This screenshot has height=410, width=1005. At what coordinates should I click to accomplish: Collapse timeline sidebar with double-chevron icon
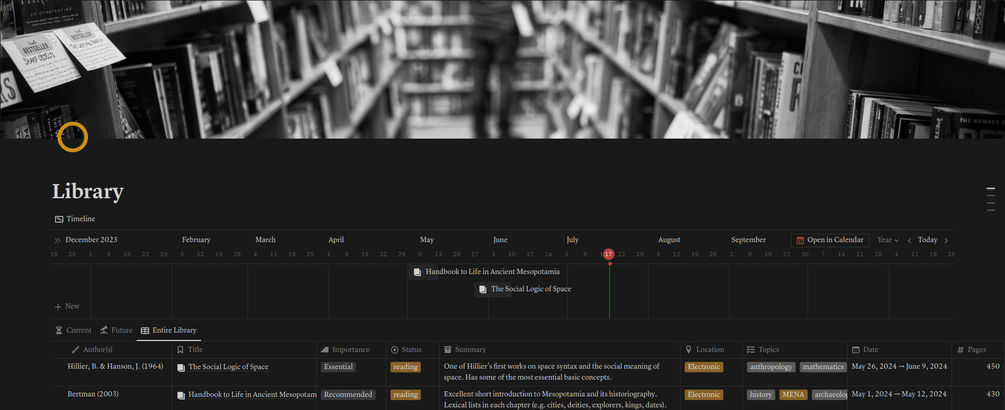58,240
